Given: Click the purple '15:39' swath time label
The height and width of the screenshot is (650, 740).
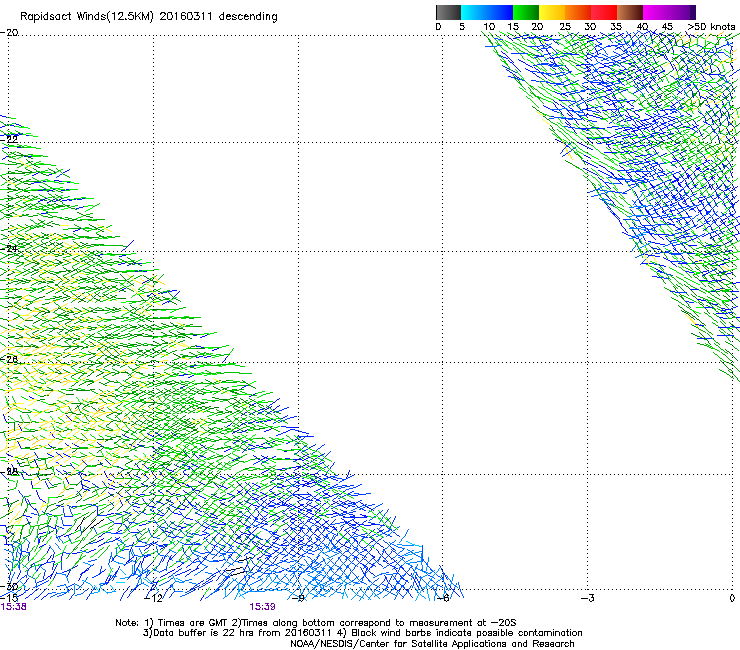Looking at the screenshot, I should (x=262, y=607).
